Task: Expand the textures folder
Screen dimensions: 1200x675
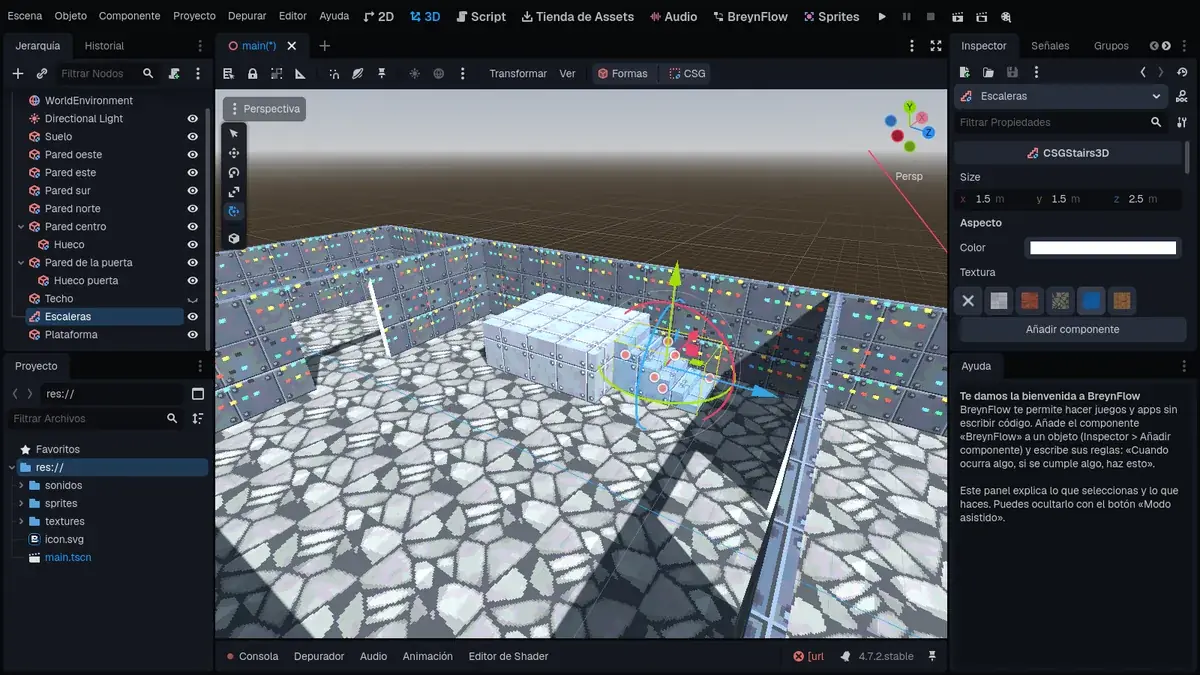Action: (x=21, y=522)
